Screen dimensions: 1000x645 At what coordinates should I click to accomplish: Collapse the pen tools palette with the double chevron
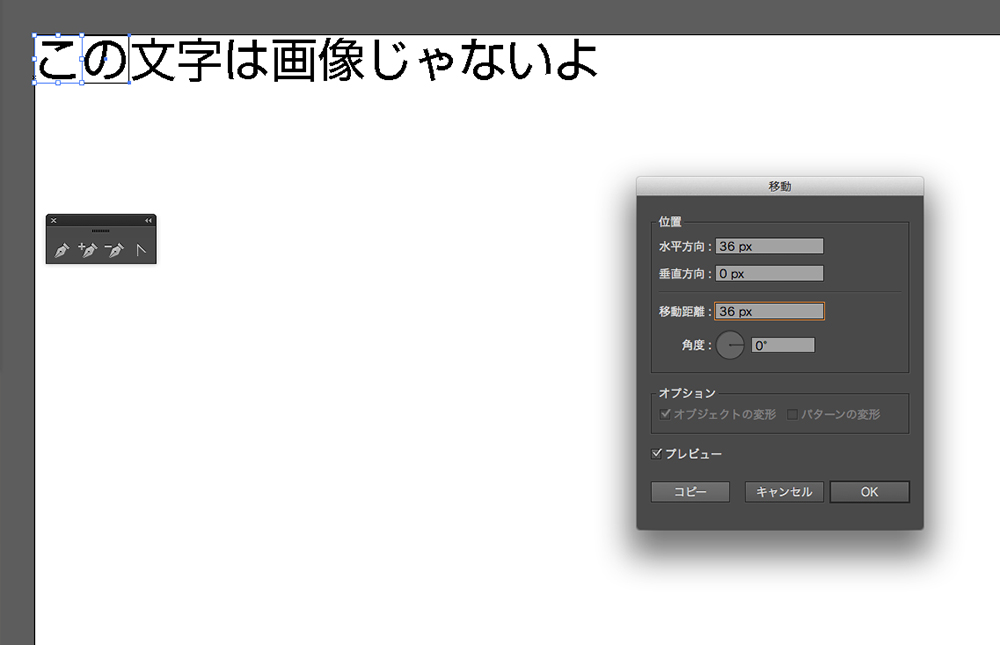(148, 220)
